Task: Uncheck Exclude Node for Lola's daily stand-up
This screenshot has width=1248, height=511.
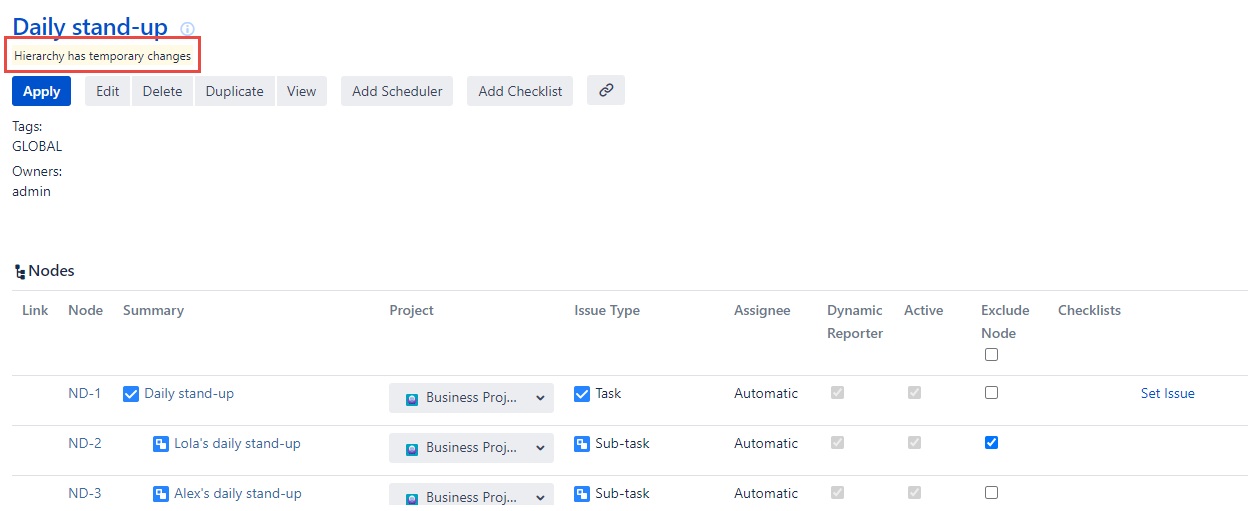Action: coord(991,443)
